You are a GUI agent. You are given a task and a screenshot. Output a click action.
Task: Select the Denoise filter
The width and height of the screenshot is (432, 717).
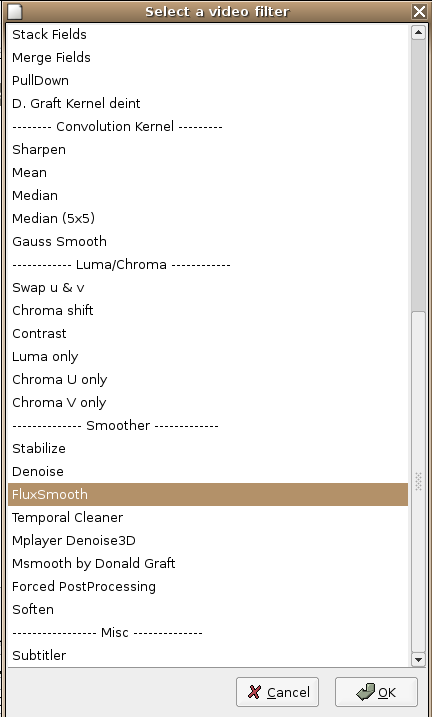[208, 471]
